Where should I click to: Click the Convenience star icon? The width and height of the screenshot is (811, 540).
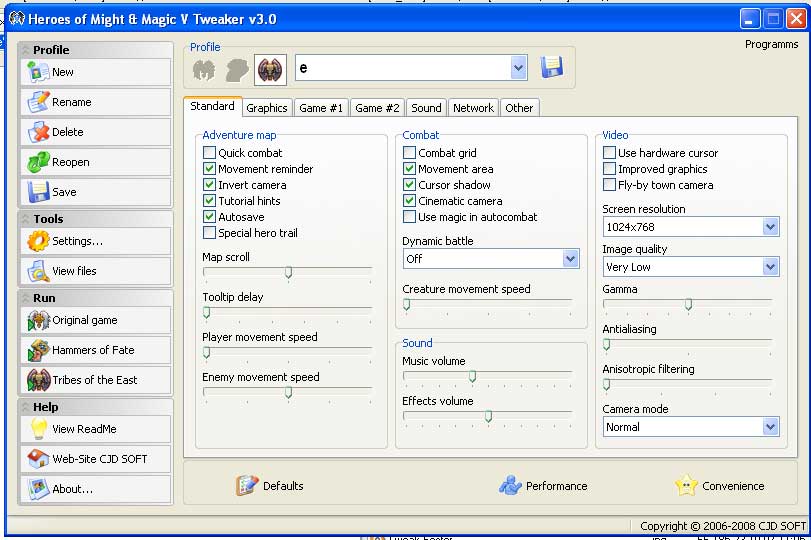[x=686, y=486]
